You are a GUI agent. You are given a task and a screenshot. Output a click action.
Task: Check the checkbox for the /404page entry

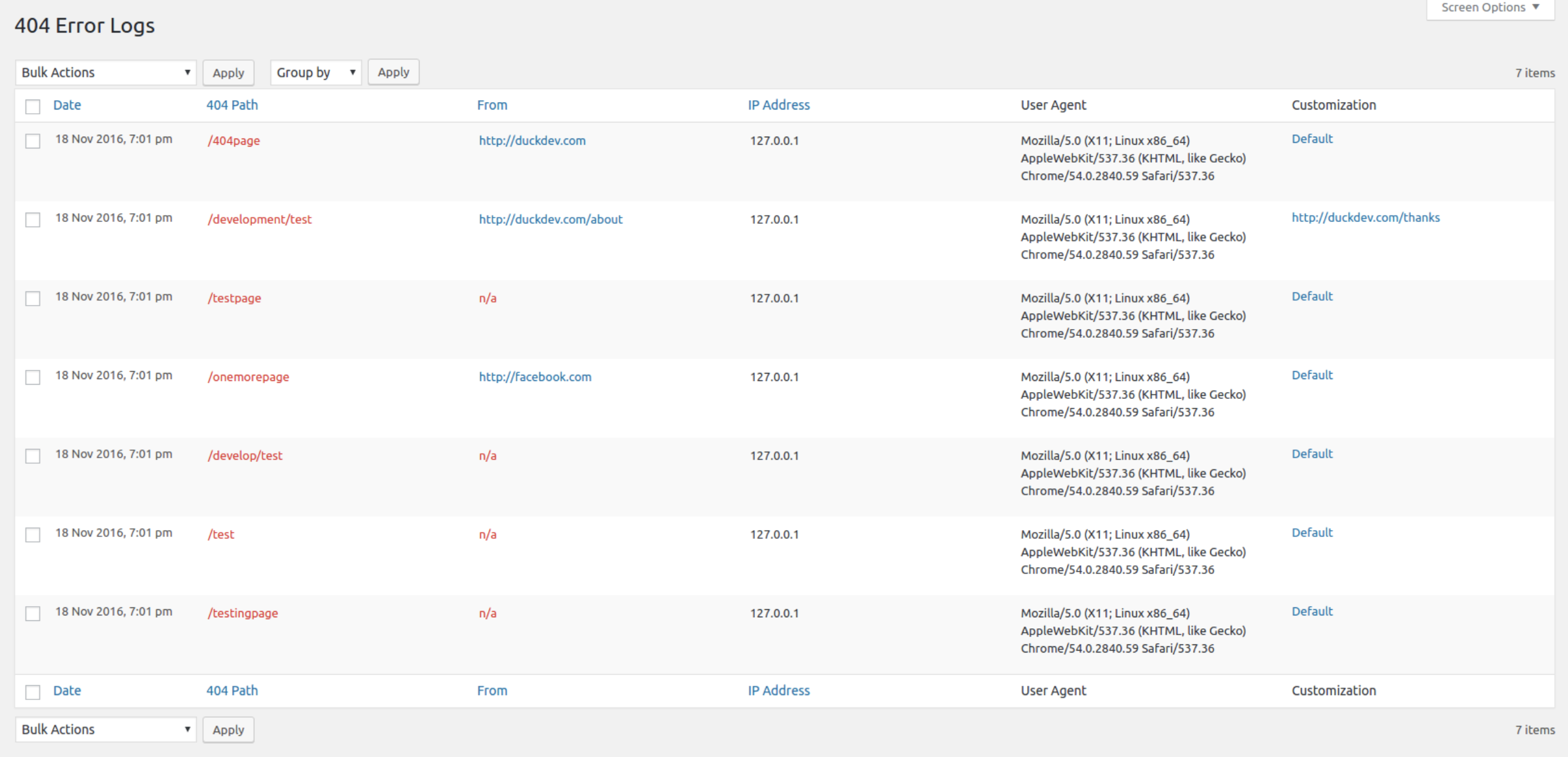(x=33, y=141)
